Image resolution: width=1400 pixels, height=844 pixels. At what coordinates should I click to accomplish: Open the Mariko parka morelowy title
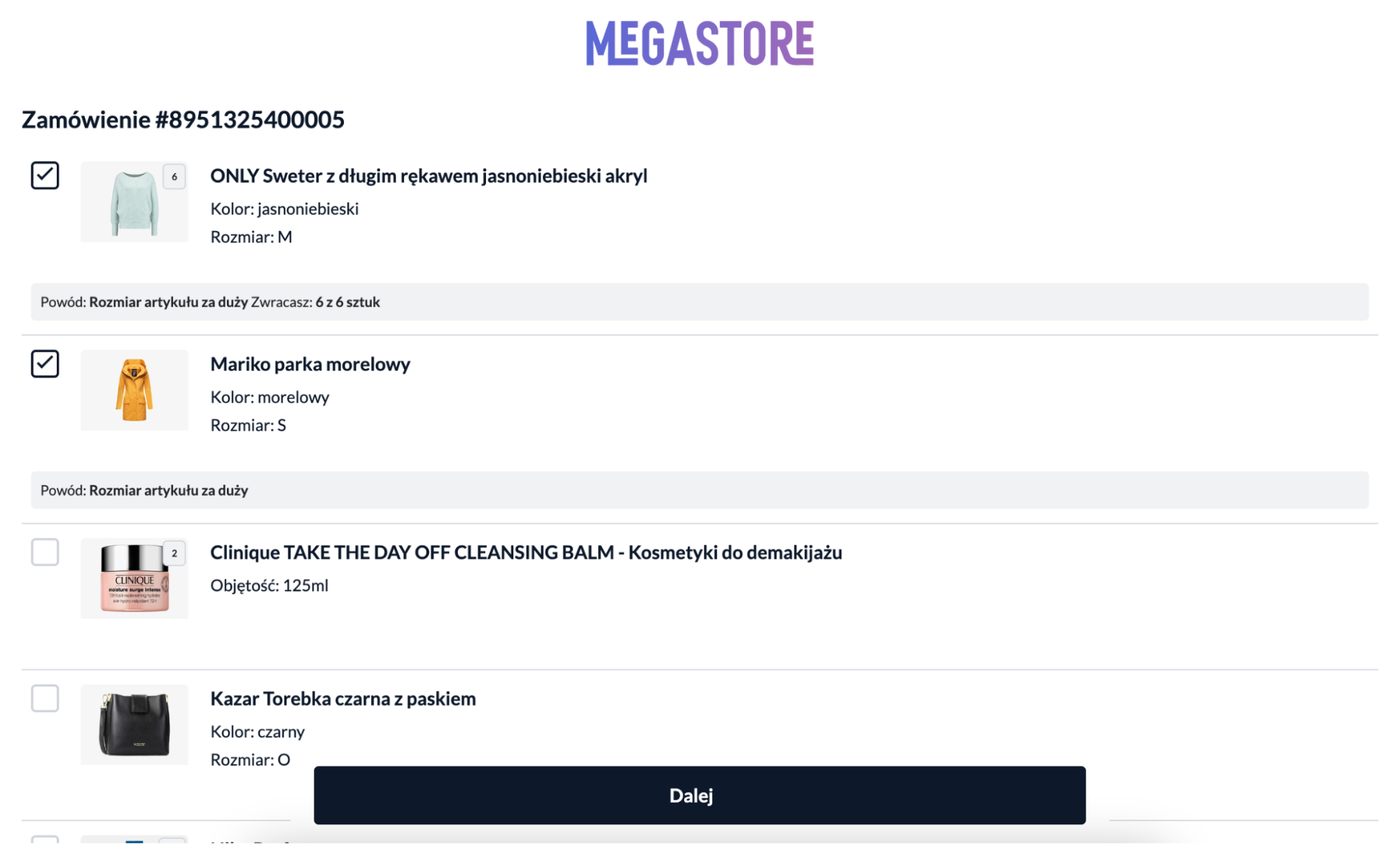310,364
